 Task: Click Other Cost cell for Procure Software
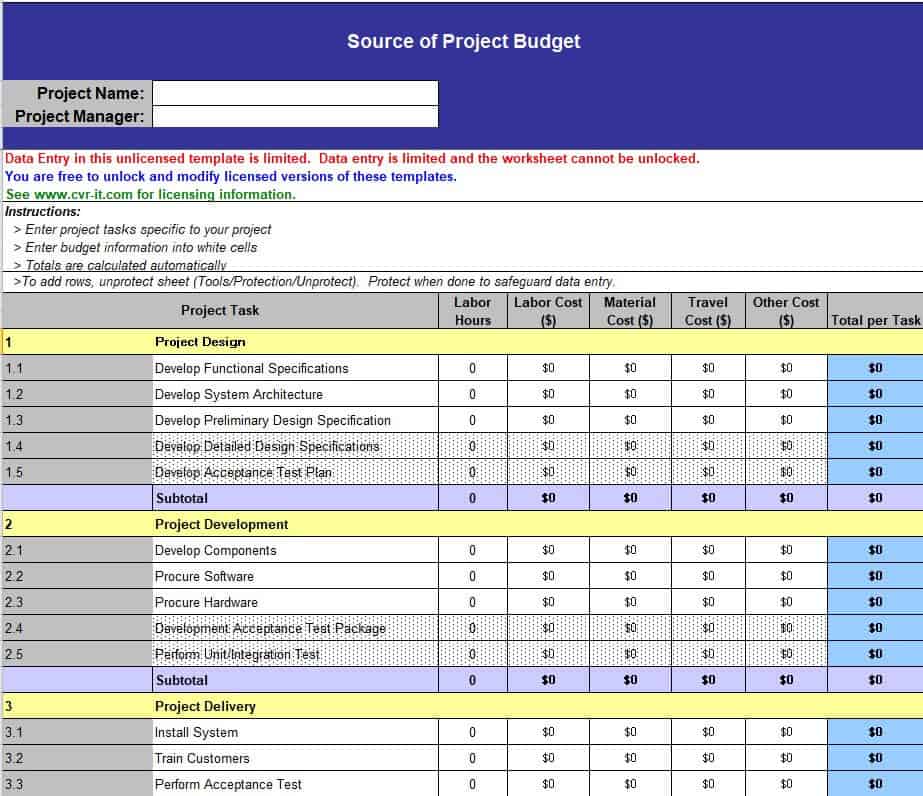[x=786, y=576]
